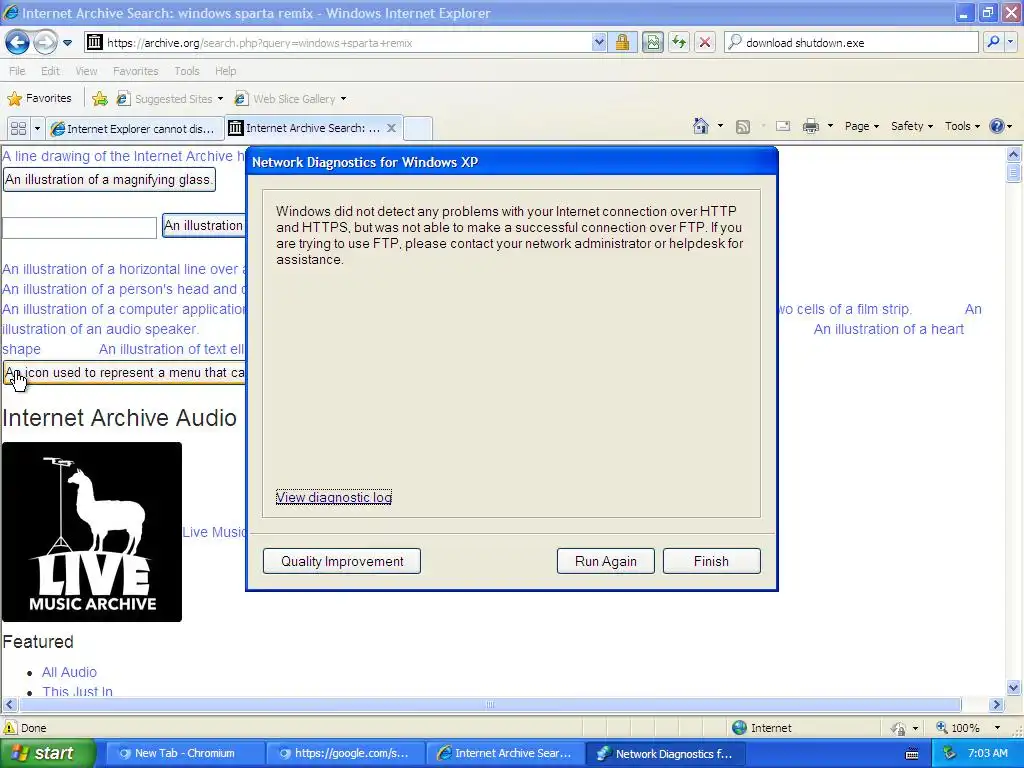Open the Favorites star button
This screenshot has width=1024, height=768.
[x=39, y=99]
